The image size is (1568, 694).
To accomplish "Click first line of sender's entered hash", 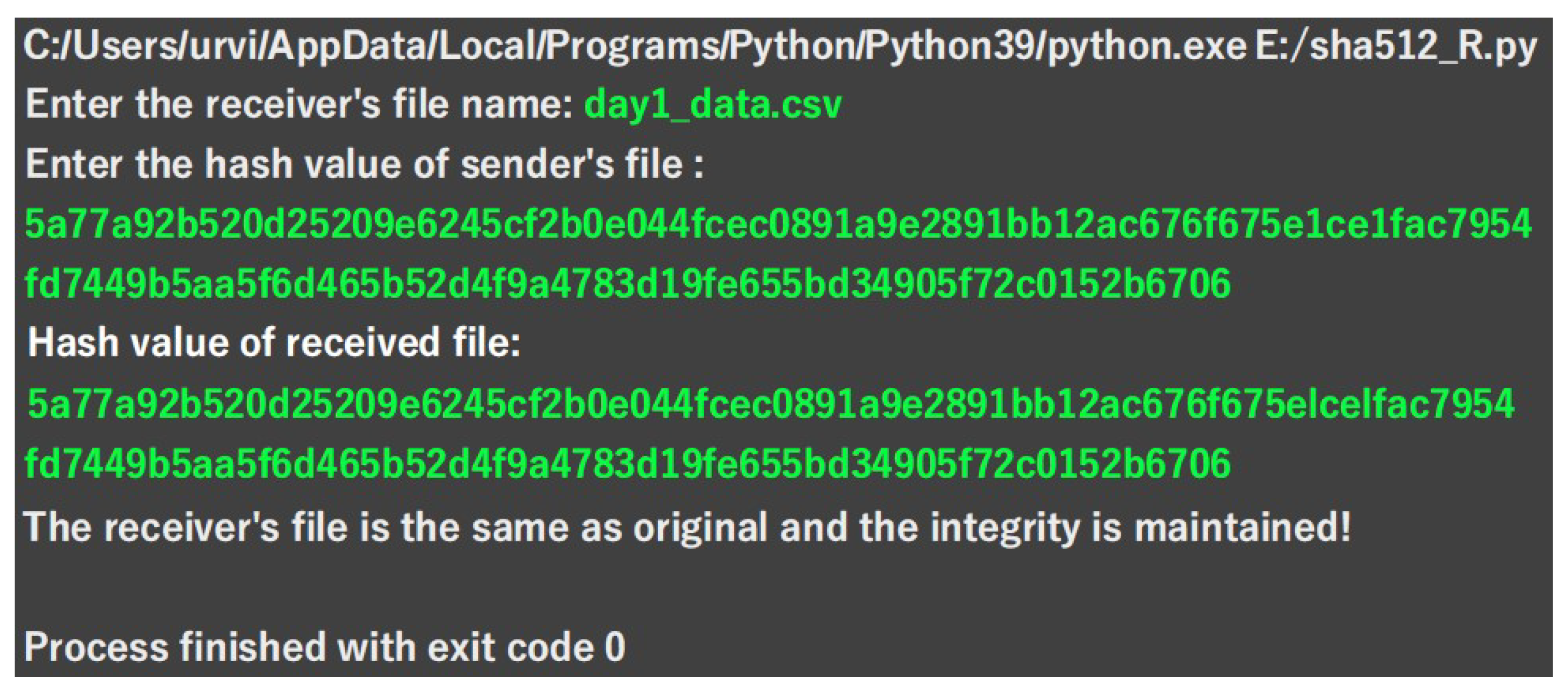I will tap(777, 225).
